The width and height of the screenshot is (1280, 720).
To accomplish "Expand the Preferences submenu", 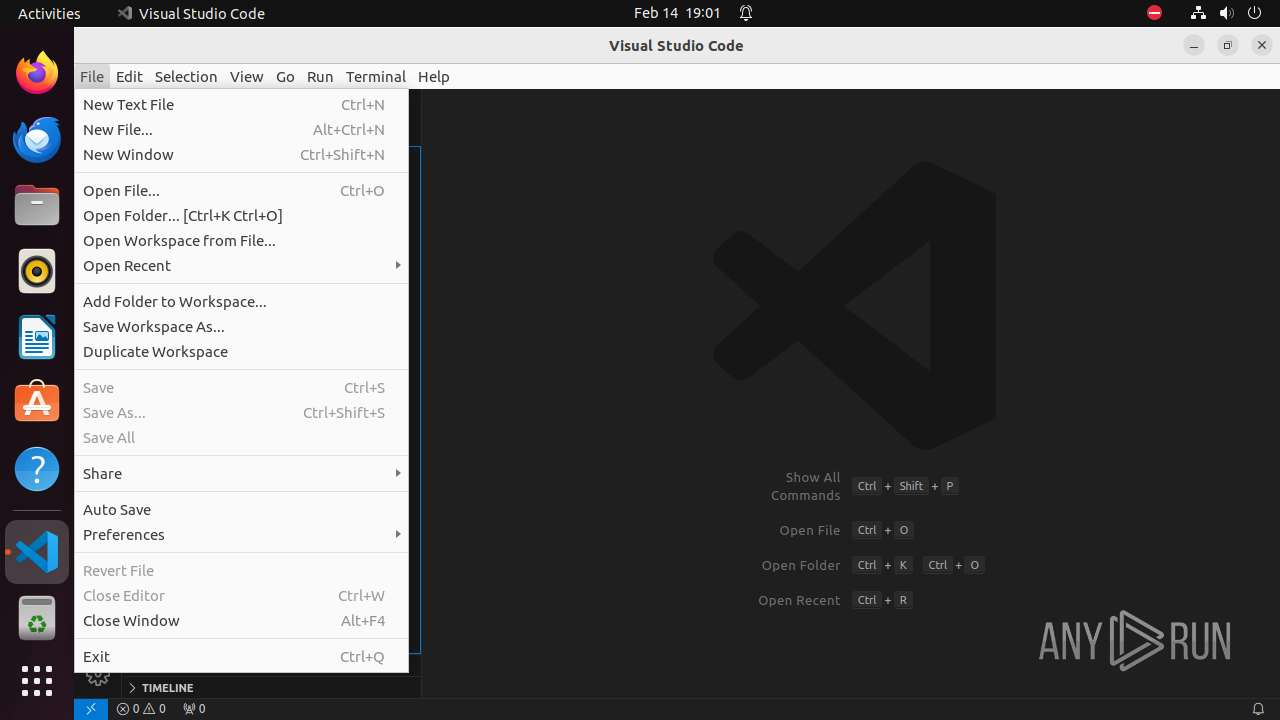I will click(x=241, y=535).
